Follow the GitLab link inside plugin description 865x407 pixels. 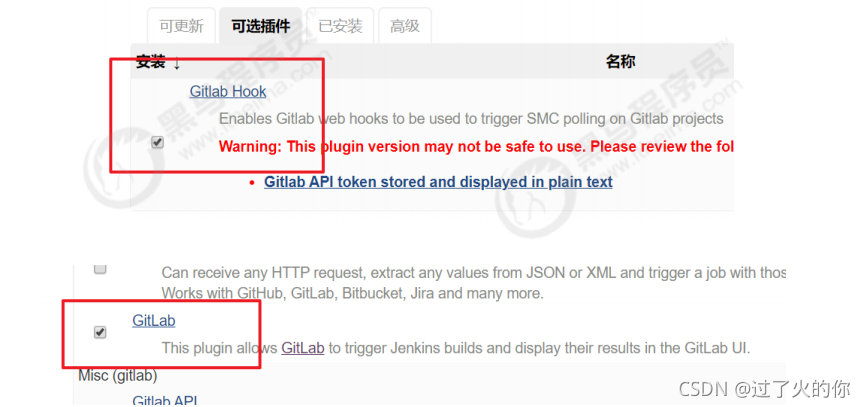pyautogui.click(x=302, y=348)
